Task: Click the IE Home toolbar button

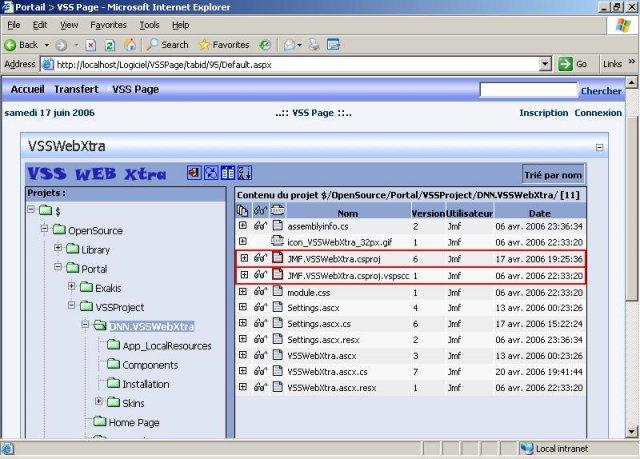Action: (x=130, y=44)
